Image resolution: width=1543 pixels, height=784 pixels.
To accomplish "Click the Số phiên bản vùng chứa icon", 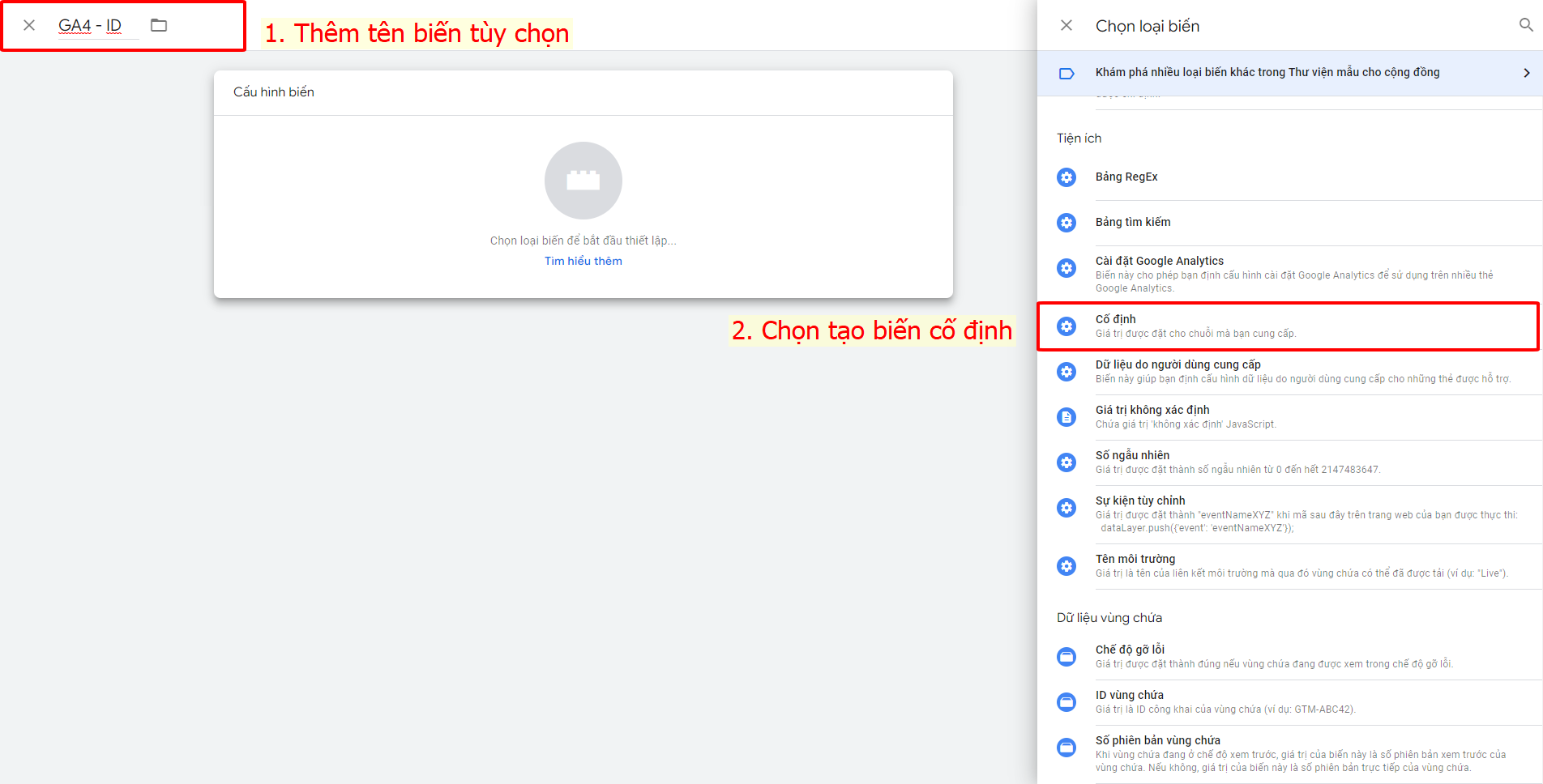I will 1066,748.
